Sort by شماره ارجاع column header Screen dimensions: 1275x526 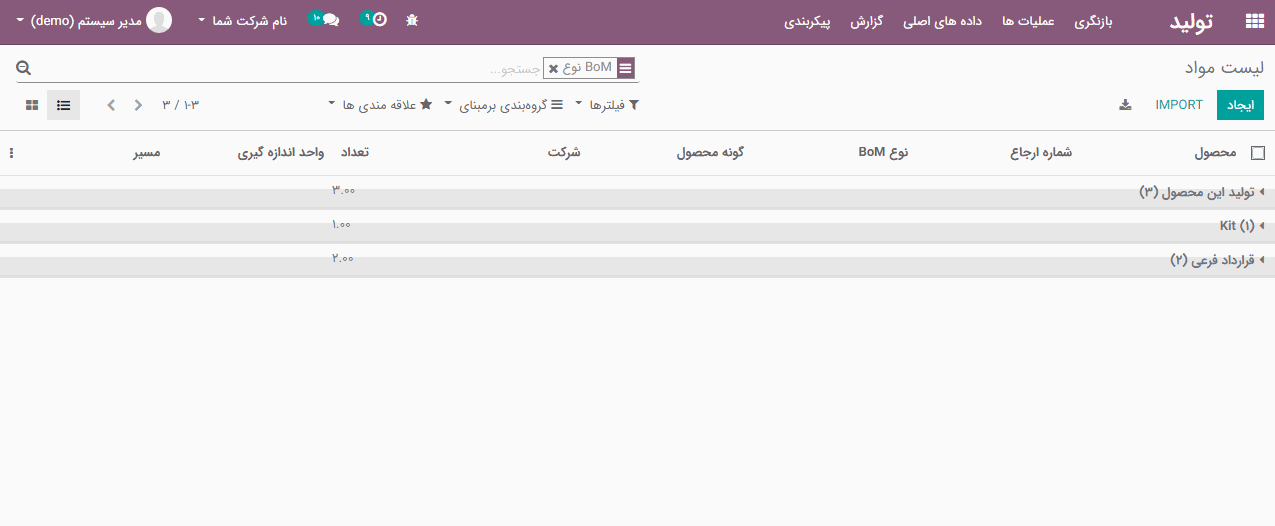point(1041,153)
